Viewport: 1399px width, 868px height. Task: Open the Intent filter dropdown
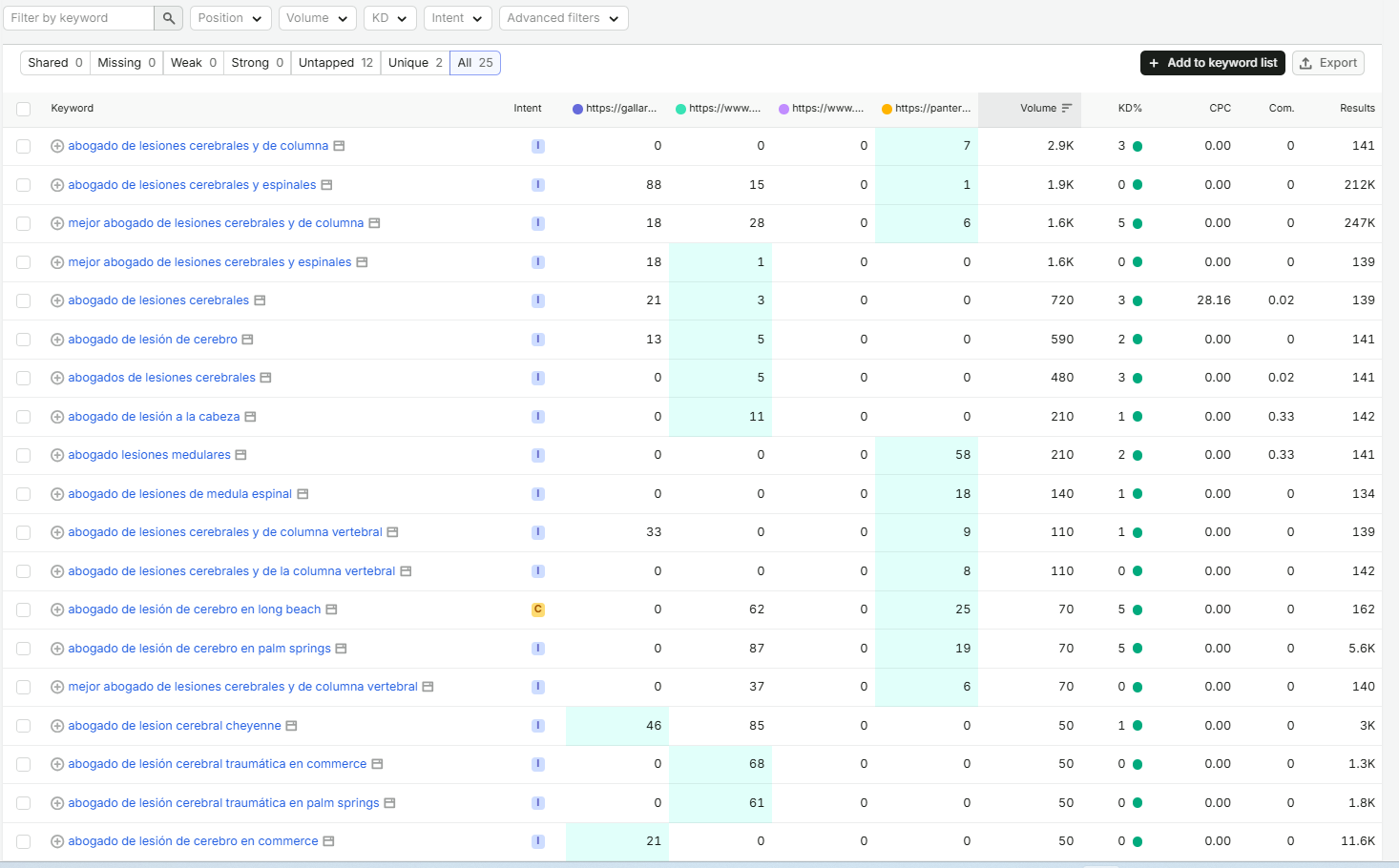[x=458, y=18]
